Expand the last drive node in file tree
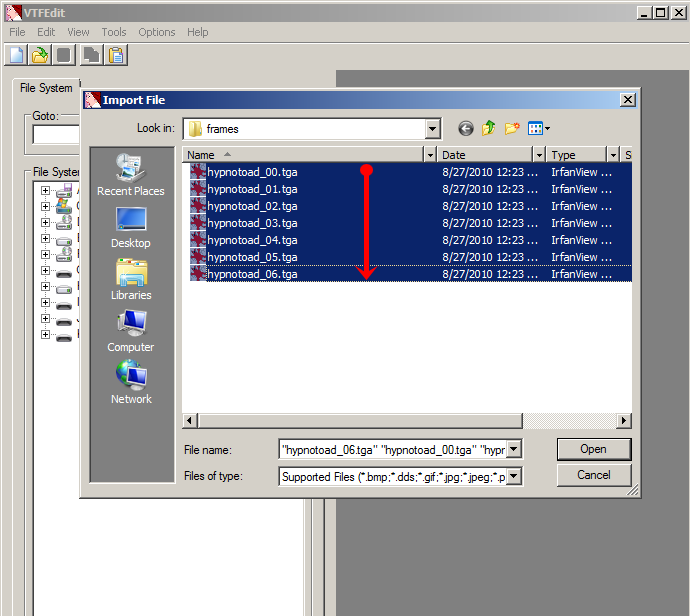 (45, 334)
